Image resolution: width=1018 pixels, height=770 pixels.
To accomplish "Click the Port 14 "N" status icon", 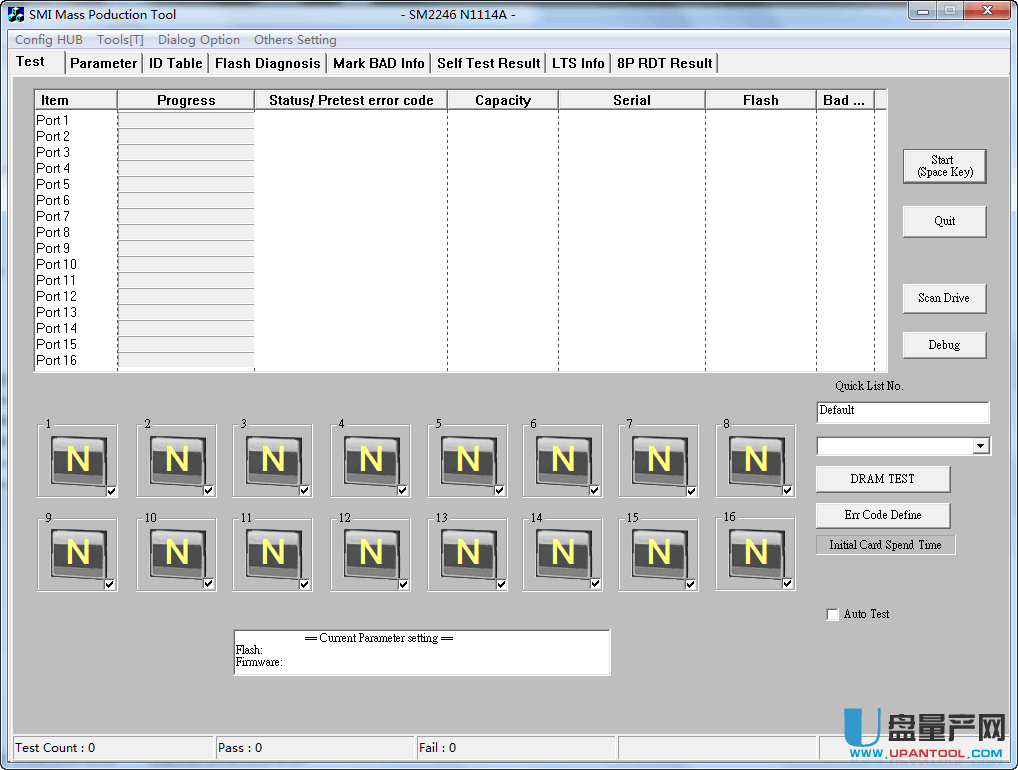I will (x=562, y=553).
